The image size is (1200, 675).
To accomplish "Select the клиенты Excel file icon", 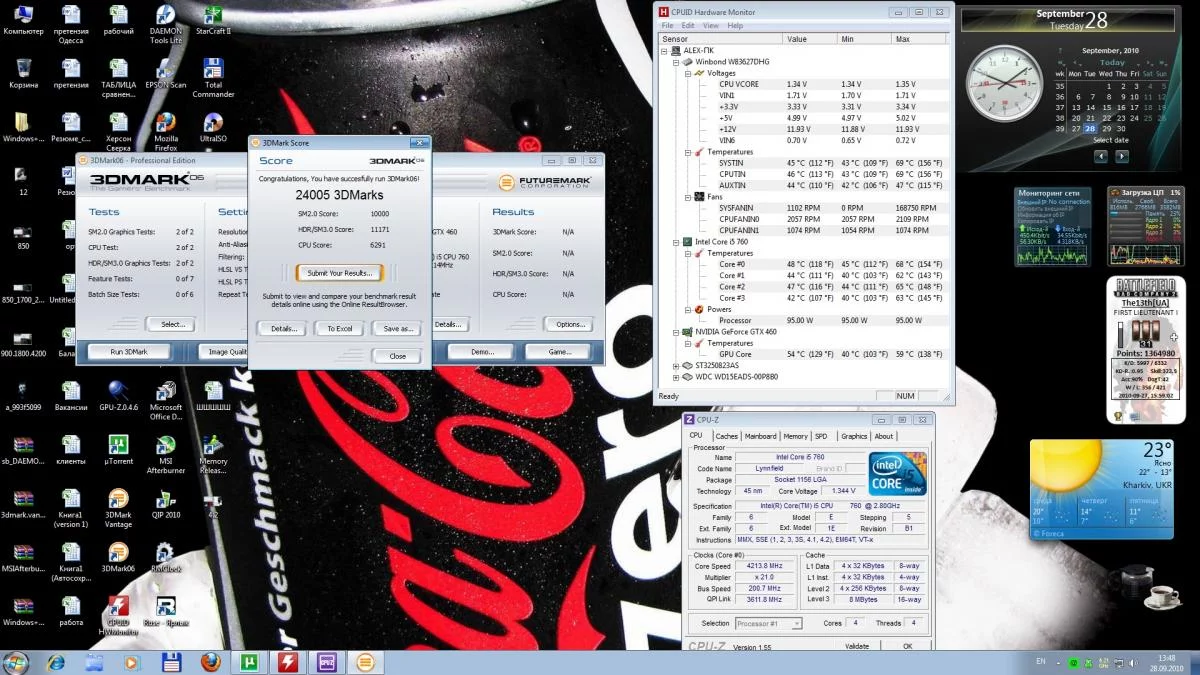I will point(70,450).
